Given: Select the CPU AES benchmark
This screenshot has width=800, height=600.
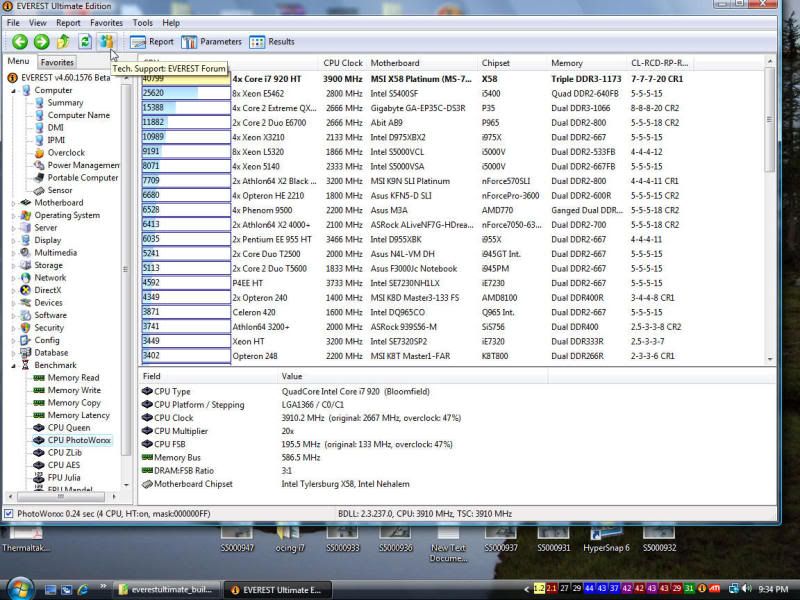Looking at the screenshot, I should (x=64, y=465).
